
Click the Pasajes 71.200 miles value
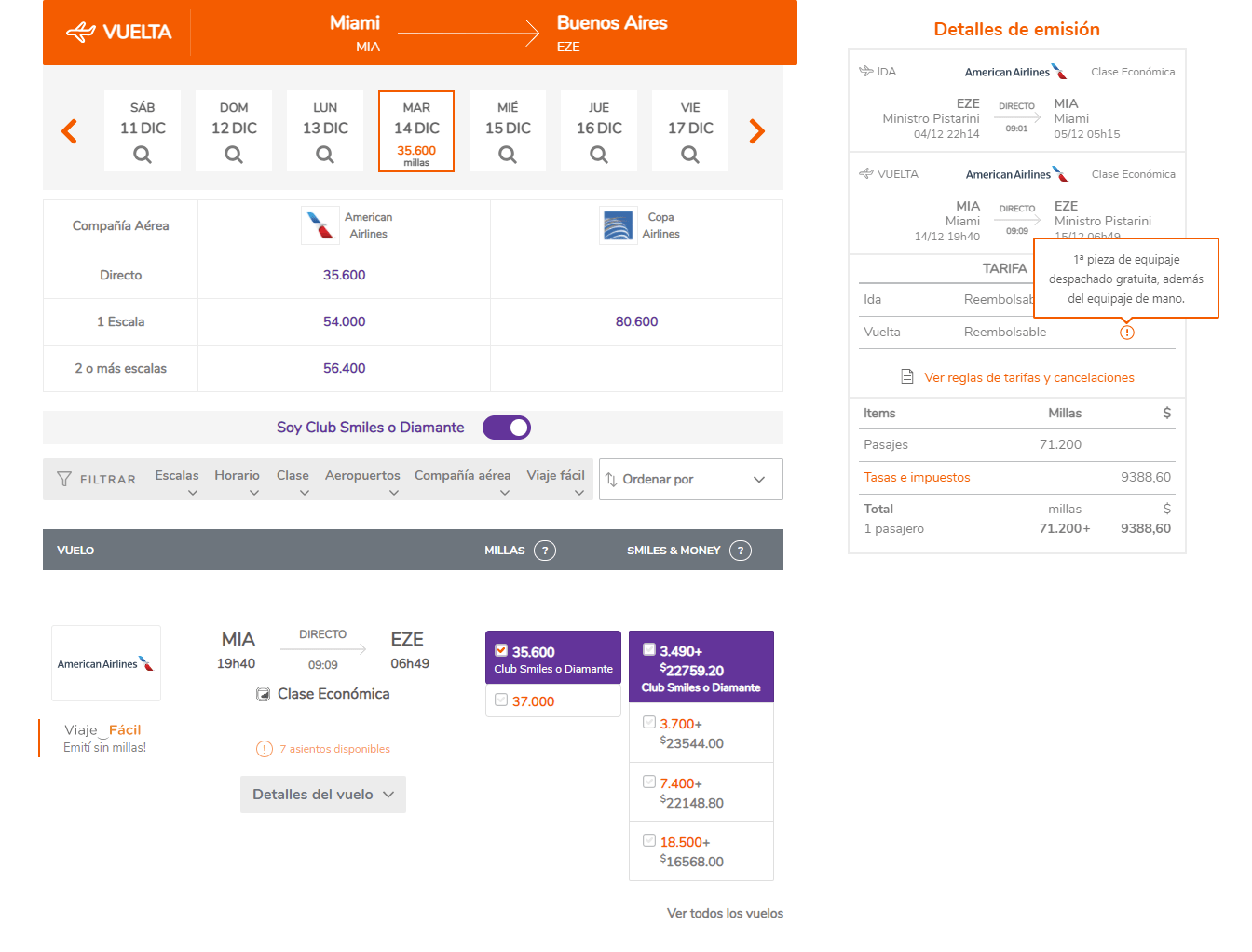coord(1060,444)
